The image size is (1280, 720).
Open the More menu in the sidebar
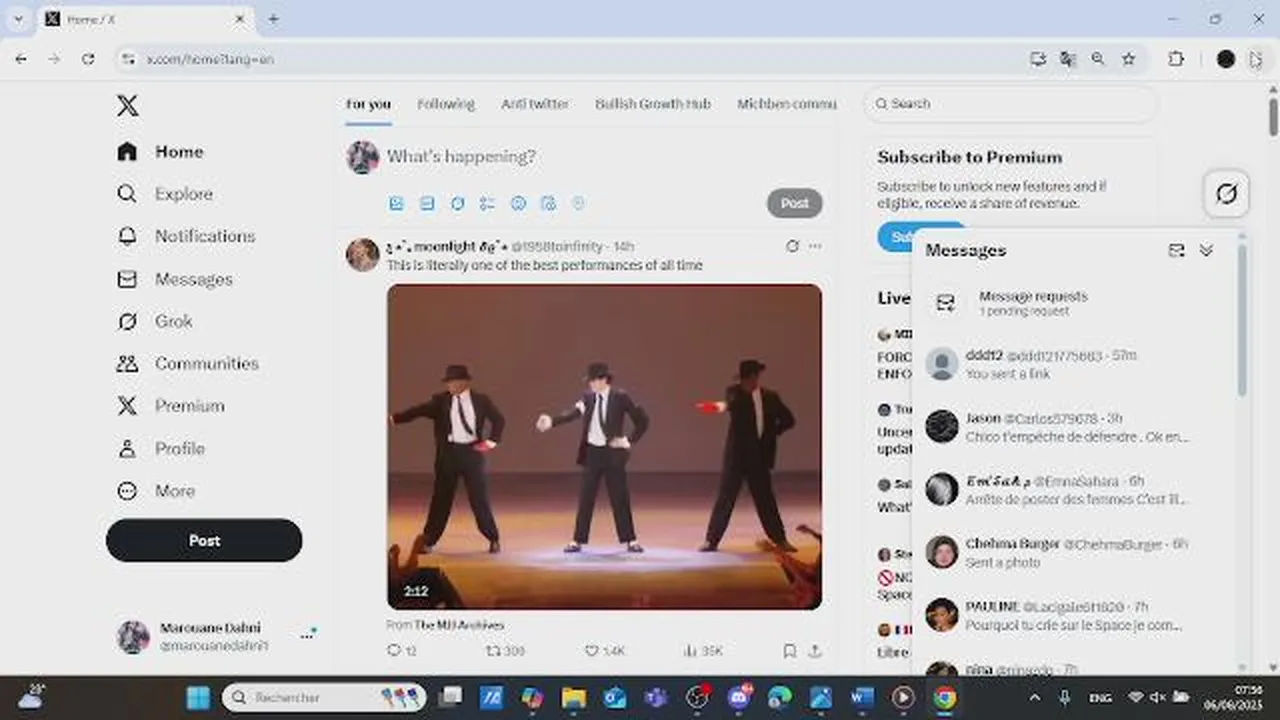[156, 491]
